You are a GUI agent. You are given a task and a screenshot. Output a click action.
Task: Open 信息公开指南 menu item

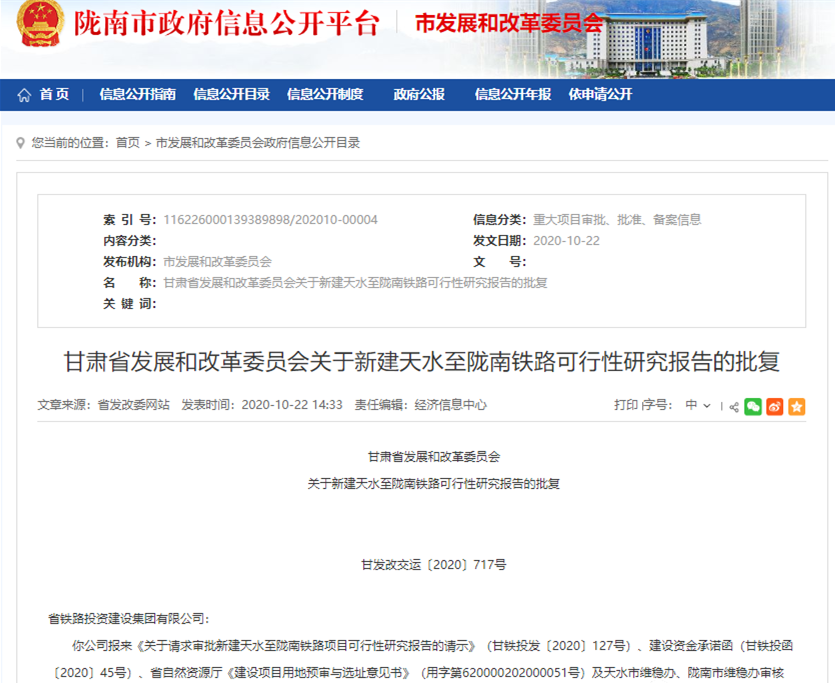(x=137, y=95)
